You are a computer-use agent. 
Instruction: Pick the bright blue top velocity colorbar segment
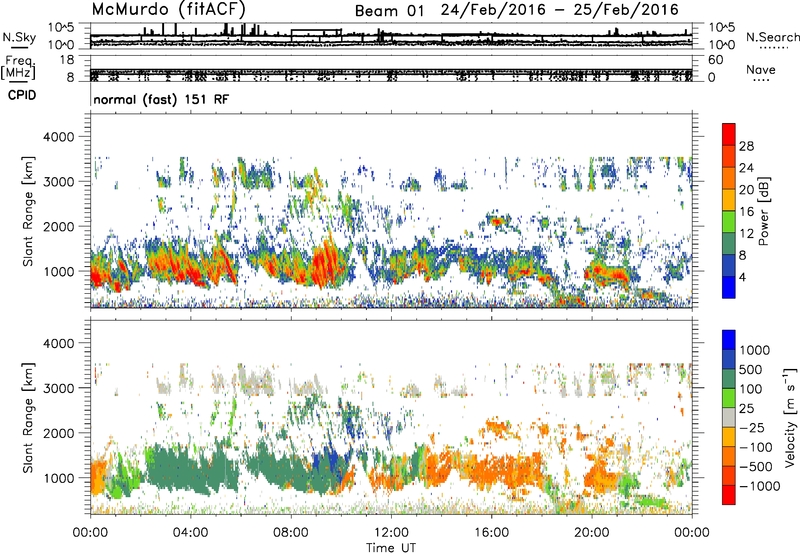click(x=729, y=340)
